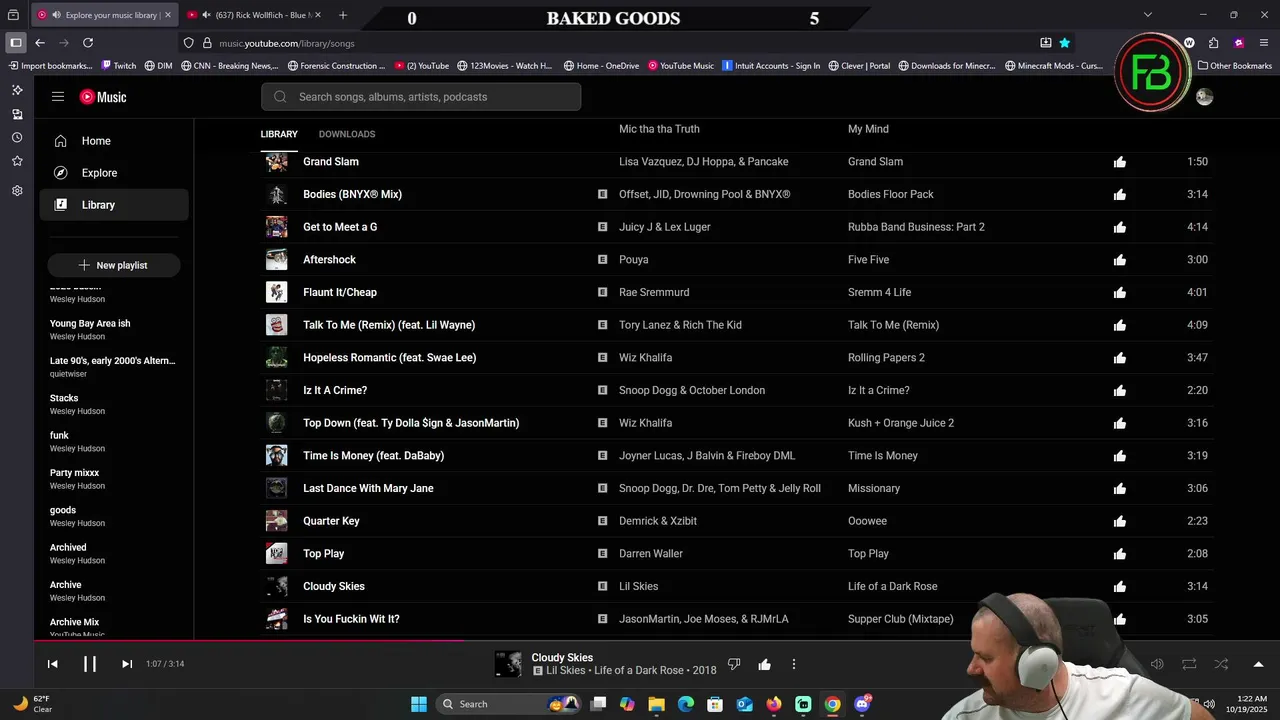The image size is (1280, 720).
Task: Focus the search songs, albums, artists field
Action: coord(421,97)
